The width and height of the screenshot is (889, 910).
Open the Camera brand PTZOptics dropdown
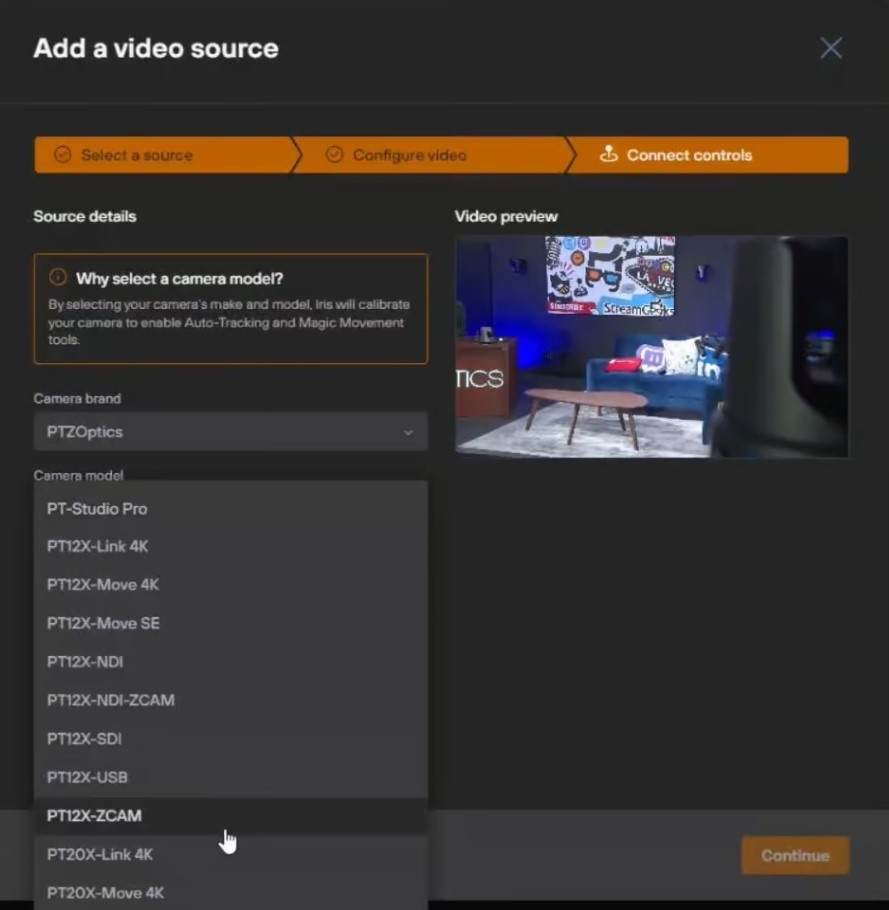pos(230,432)
